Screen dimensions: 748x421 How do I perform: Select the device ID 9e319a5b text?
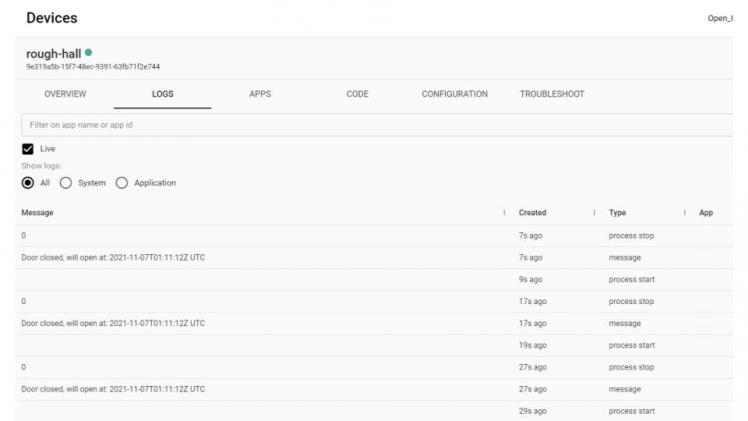pyautogui.click(x=93, y=67)
